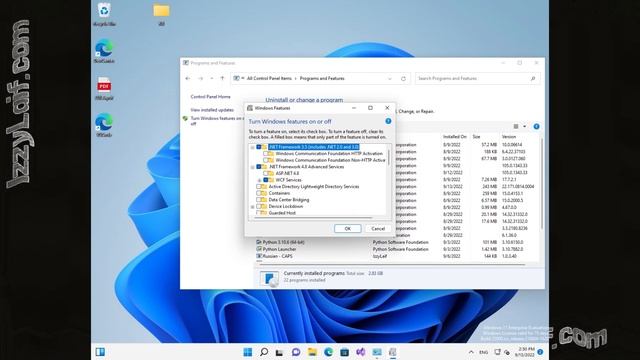Screen dimensions: 640x360
Task: Click the help icon in Windows Features dialog
Action: tap(388, 121)
